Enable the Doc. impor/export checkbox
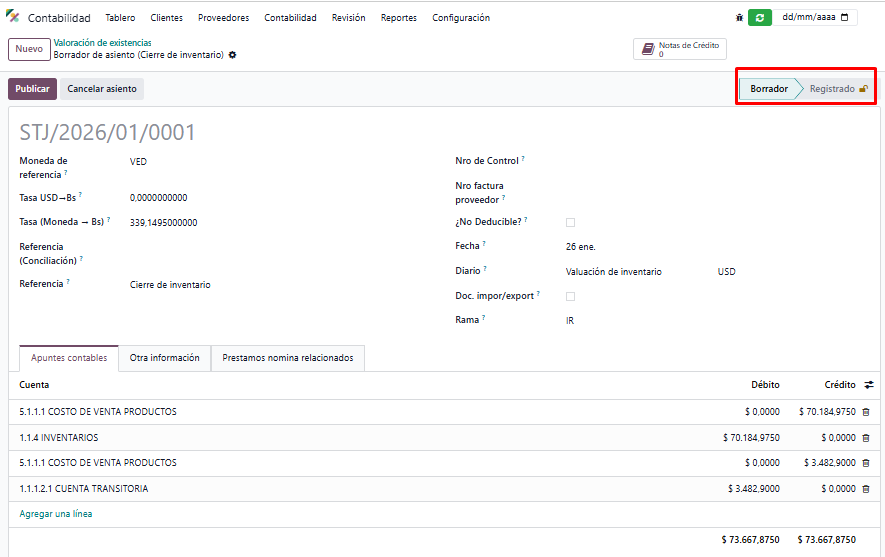 click(x=571, y=296)
